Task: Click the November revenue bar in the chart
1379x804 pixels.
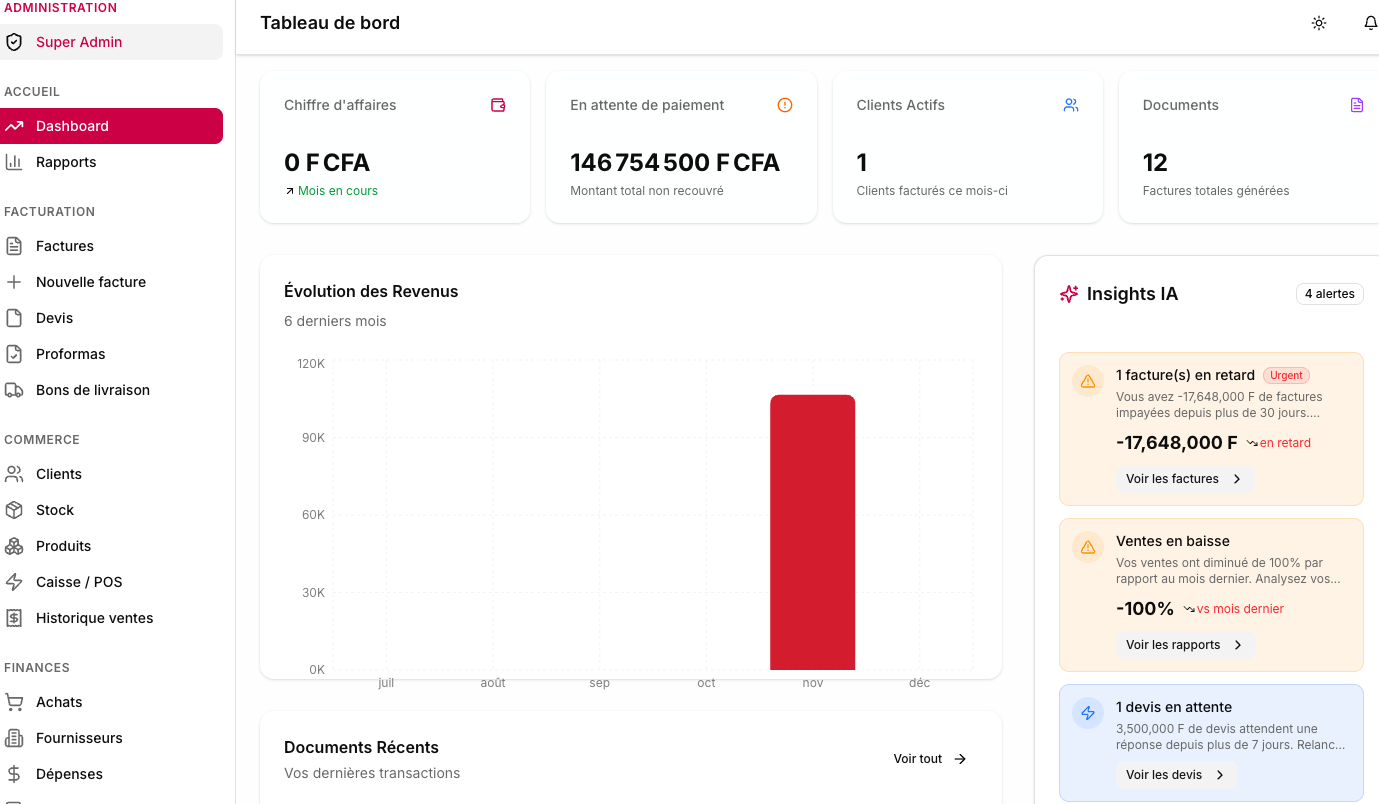Action: pos(812,530)
